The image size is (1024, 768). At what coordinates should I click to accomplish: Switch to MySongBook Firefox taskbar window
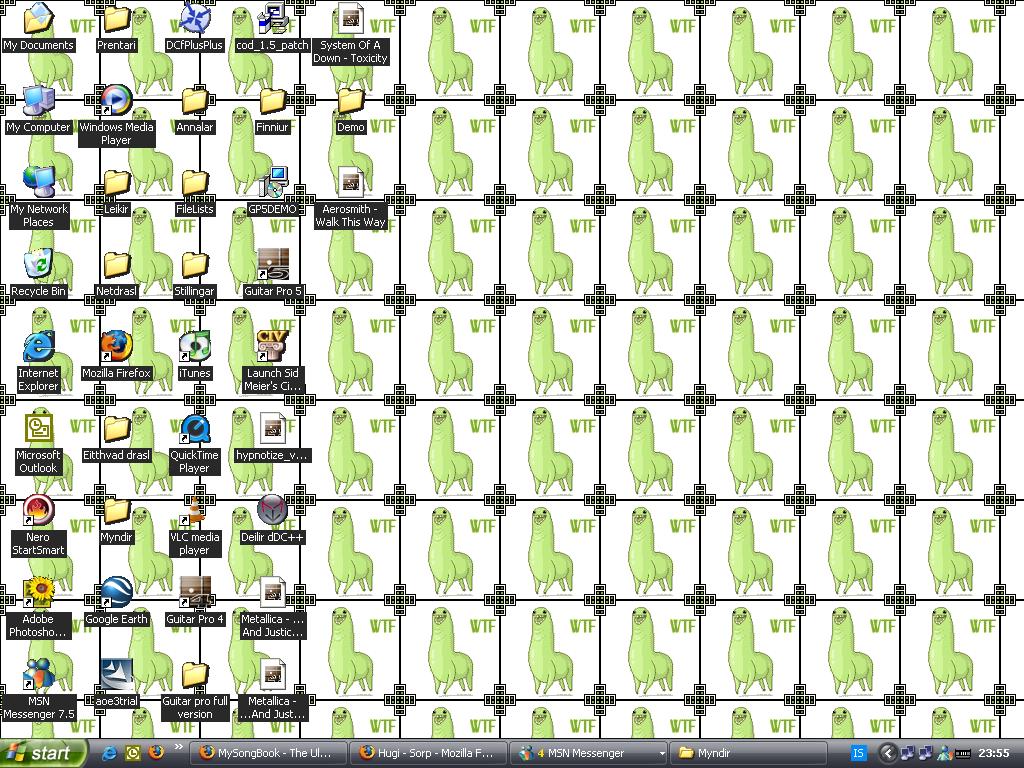268,753
